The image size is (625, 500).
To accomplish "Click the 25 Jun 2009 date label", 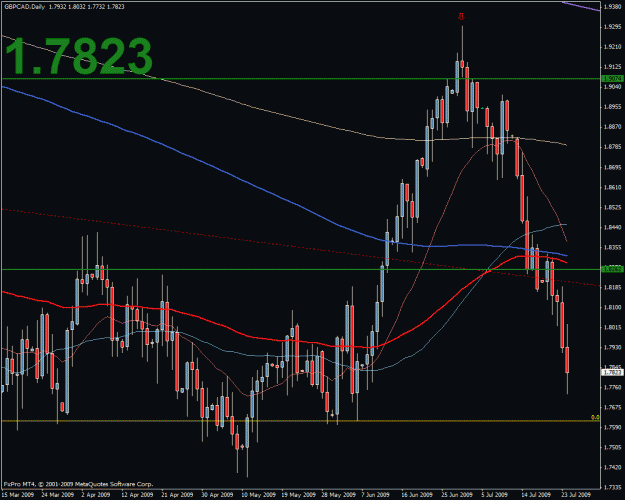I will click(x=457, y=495).
